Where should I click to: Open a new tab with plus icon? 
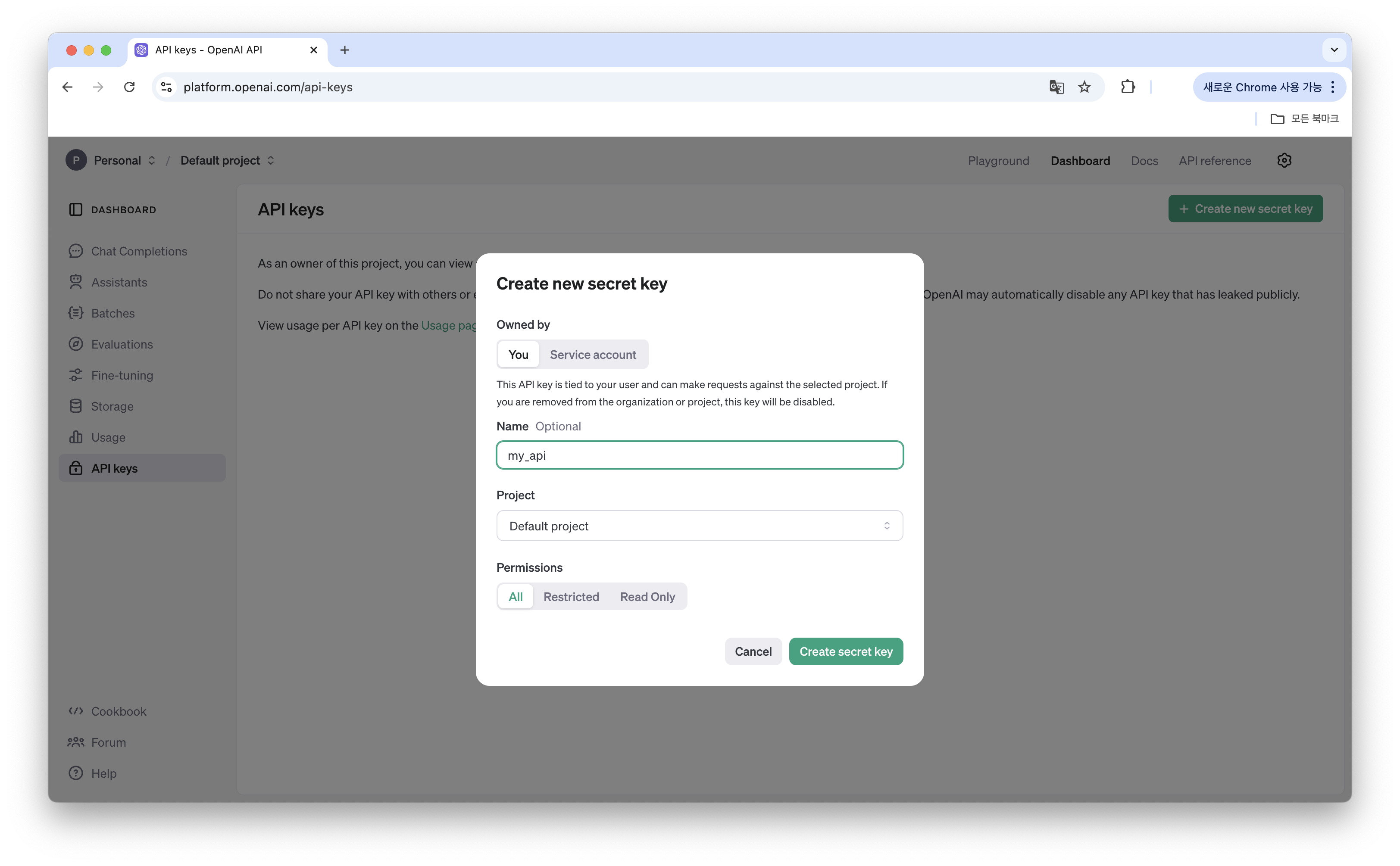(344, 50)
